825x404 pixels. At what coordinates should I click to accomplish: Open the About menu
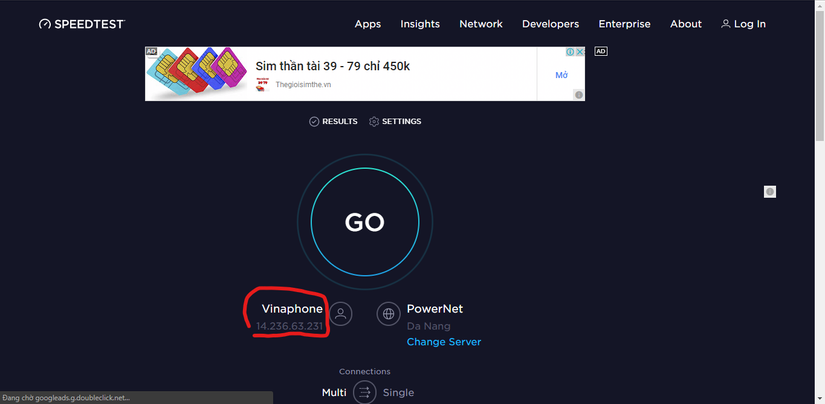click(x=686, y=24)
